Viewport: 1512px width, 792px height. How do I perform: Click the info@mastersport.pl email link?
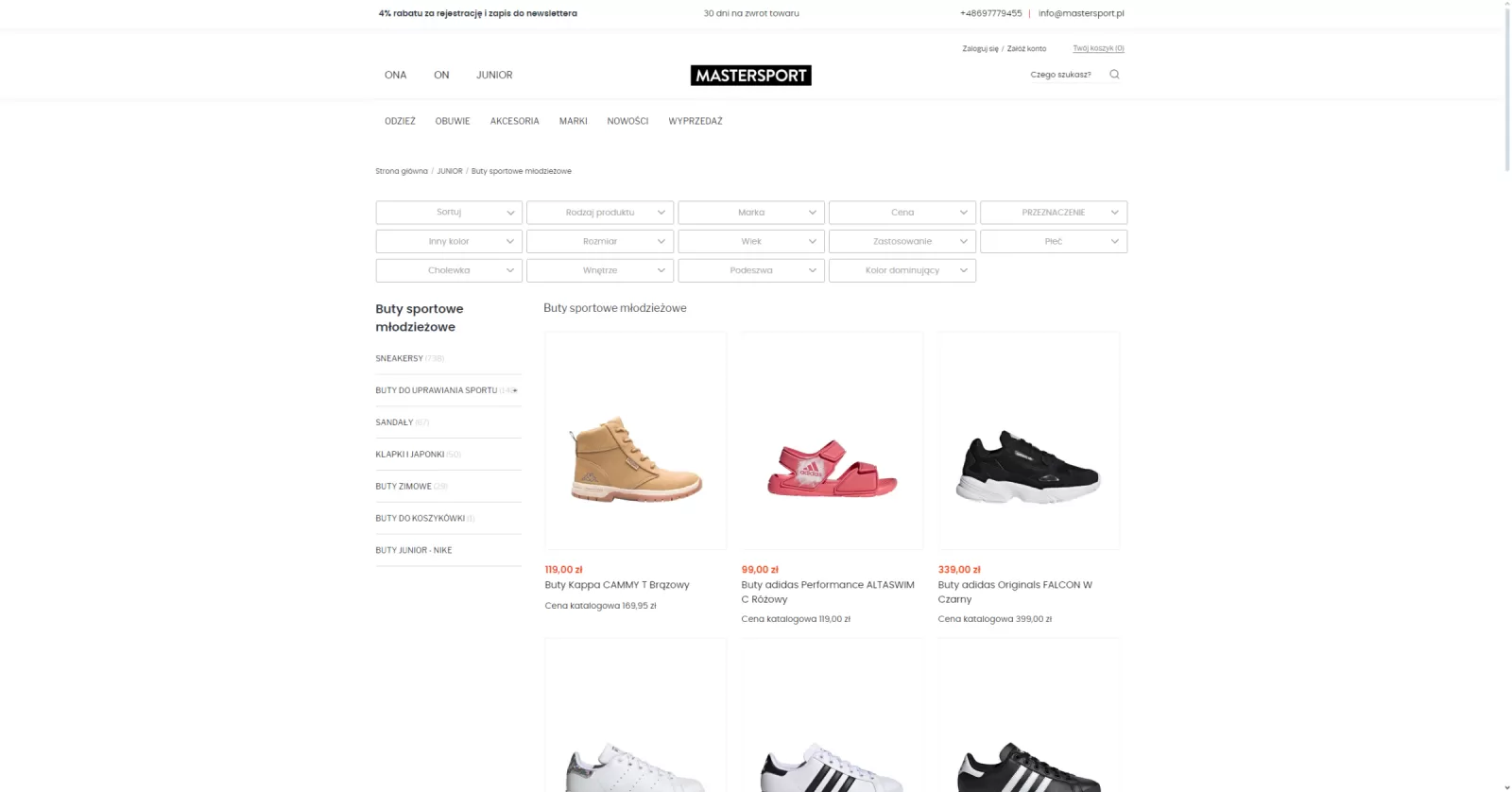(1081, 13)
